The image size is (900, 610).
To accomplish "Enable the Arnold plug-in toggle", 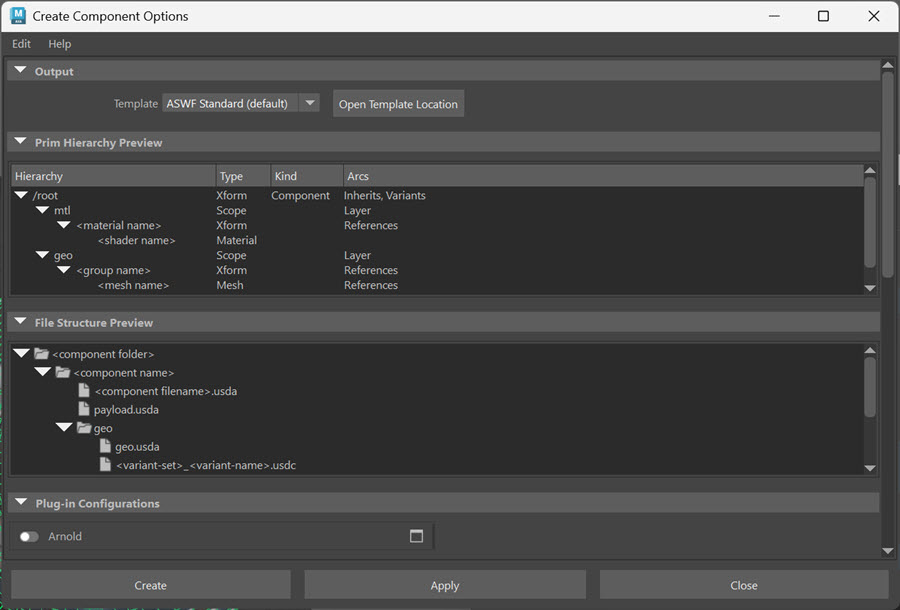I will pos(27,536).
